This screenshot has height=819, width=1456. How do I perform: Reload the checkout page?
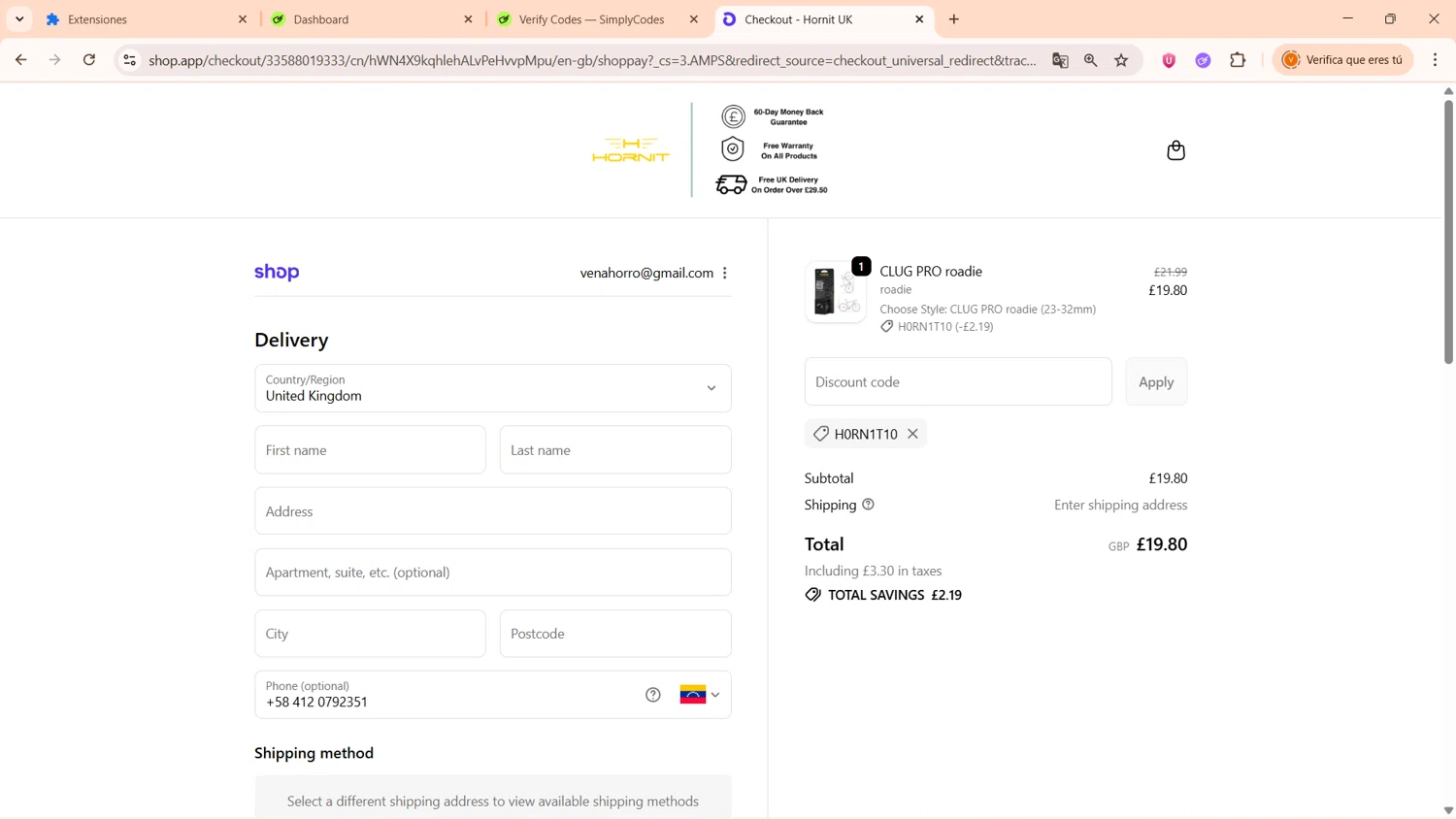pos(89,60)
